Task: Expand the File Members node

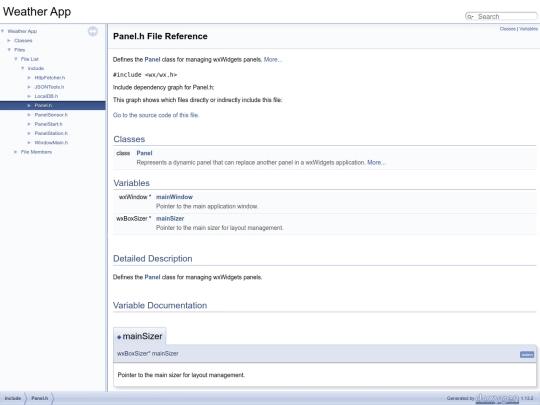Action: point(16,152)
